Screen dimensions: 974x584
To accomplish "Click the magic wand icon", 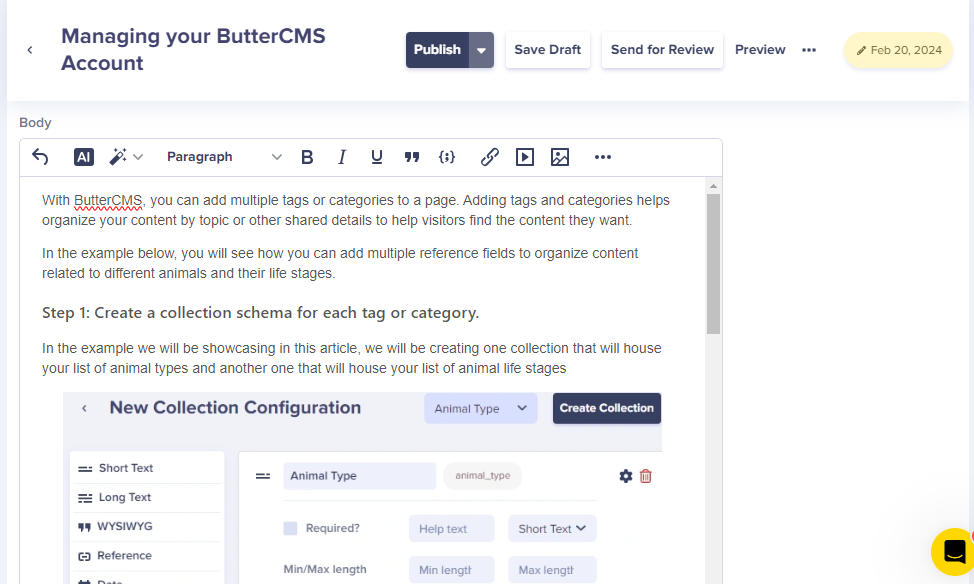I will (117, 157).
